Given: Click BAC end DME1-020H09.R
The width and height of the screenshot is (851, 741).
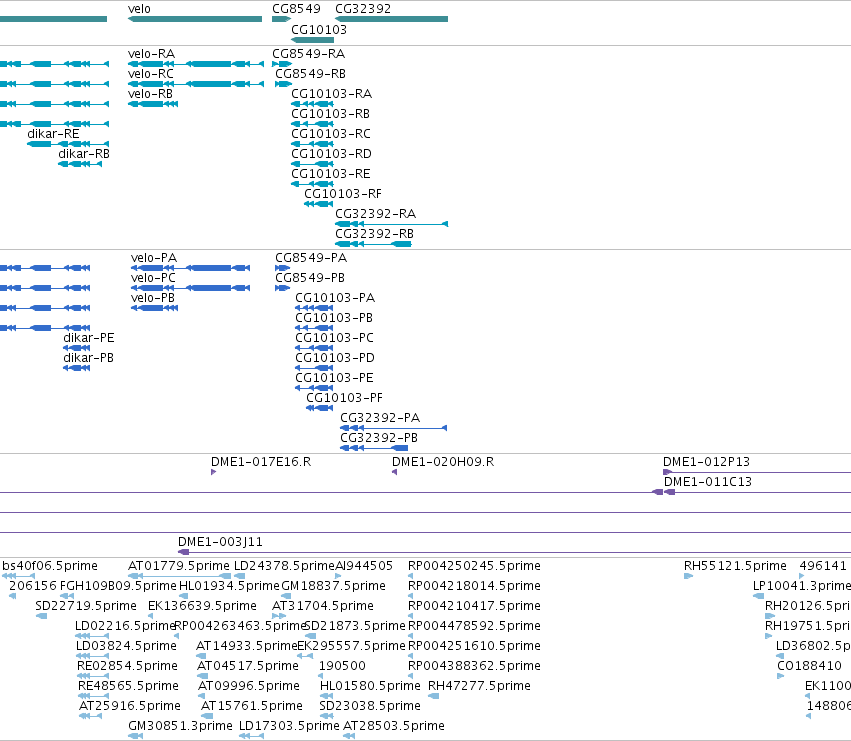Looking at the screenshot, I should [395, 472].
